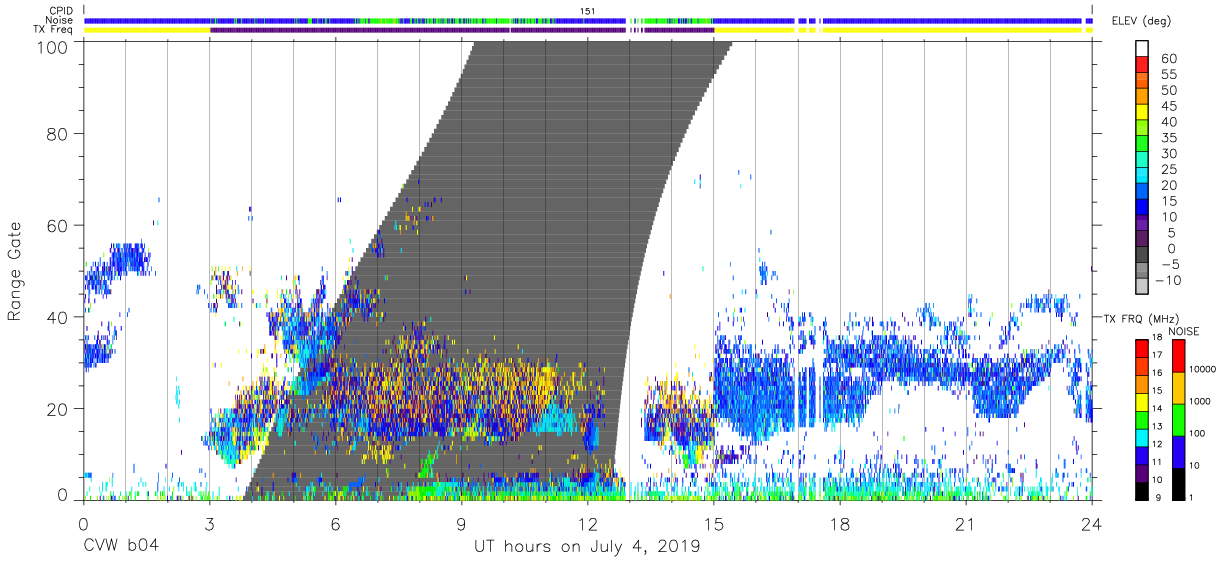Image resolution: width=1228 pixels, height=567 pixels.
Task: Click the "15" tick label on the UT hours axis
Action: click(714, 524)
